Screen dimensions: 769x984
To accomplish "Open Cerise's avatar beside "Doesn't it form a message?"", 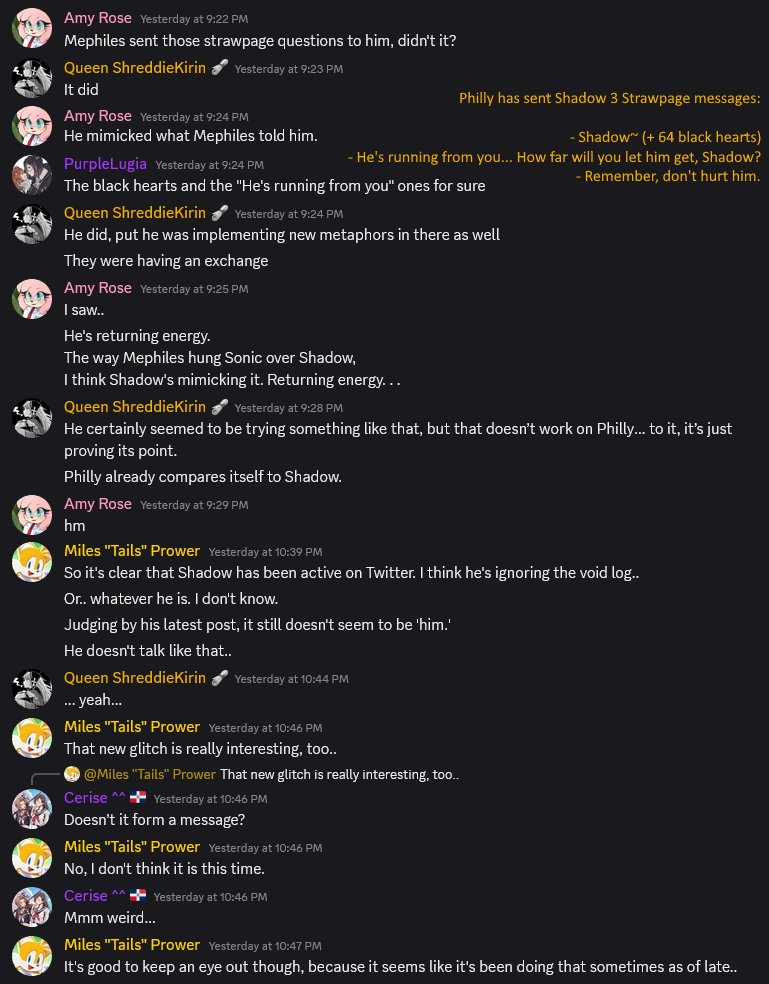I will click(x=32, y=808).
